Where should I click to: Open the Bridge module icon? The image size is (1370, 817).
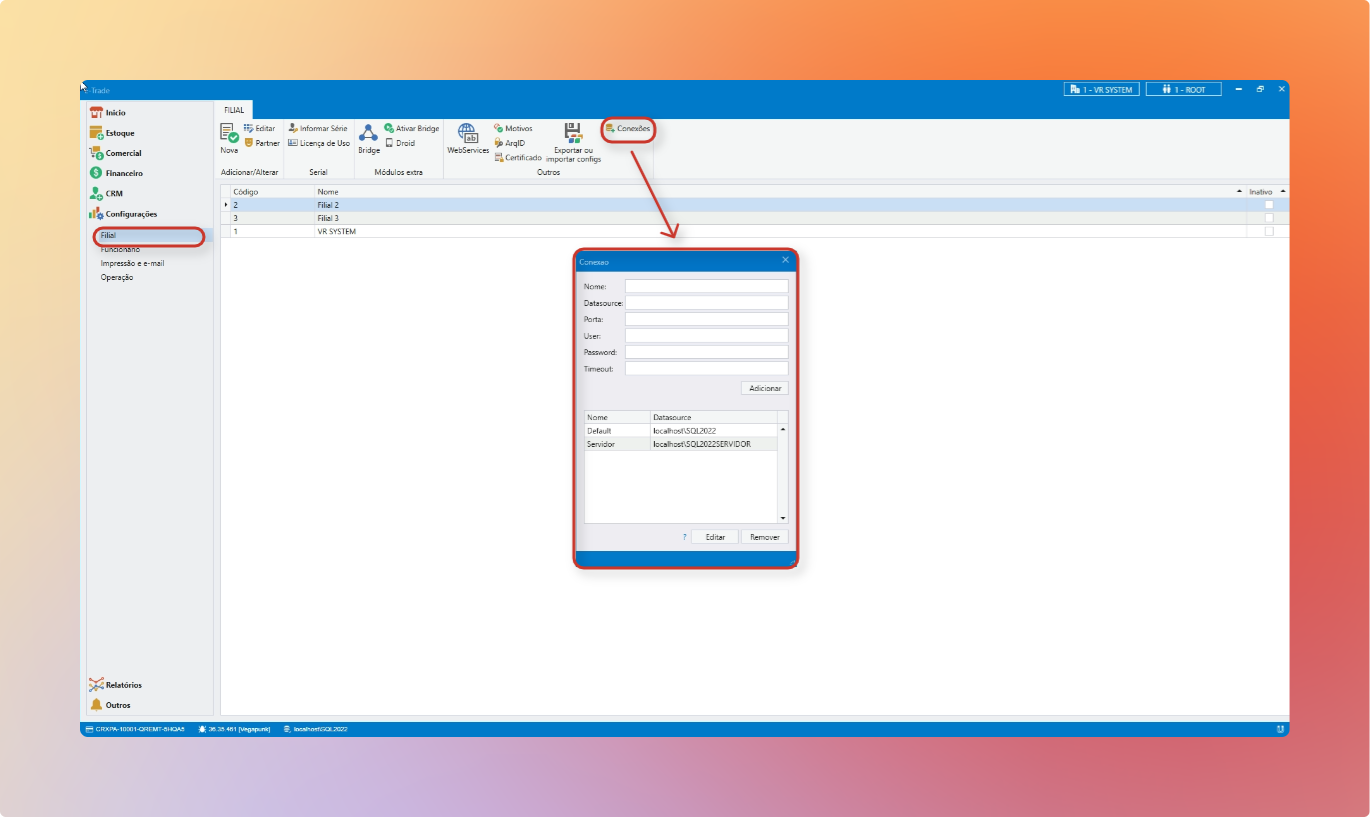[368, 136]
